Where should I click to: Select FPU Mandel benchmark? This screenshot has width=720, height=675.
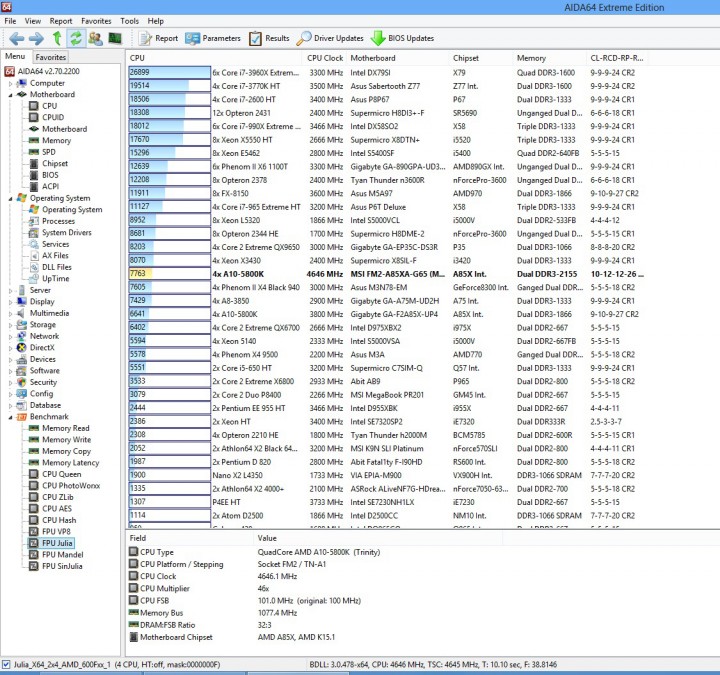(56, 554)
